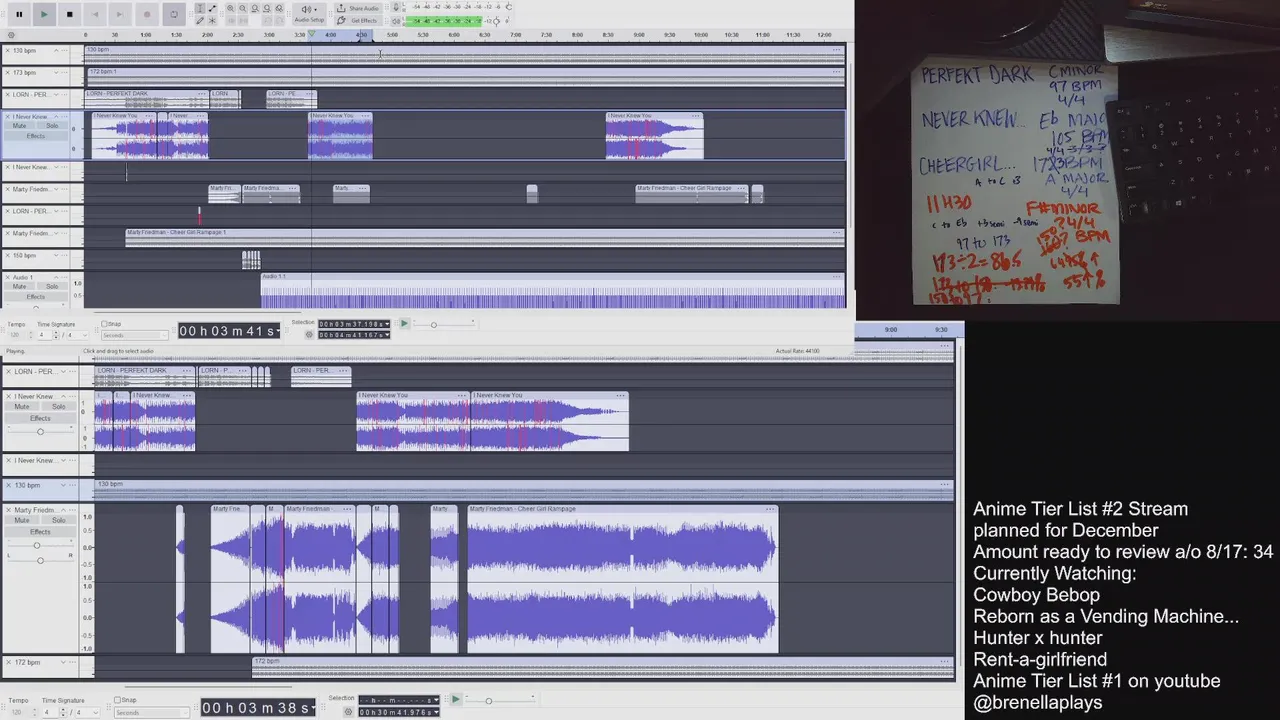Viewport: 1280px width, 720px height.
Task: Open the time signature denominator dropdown, upper window
Action: pyautogui.click(x=77, y=335)
